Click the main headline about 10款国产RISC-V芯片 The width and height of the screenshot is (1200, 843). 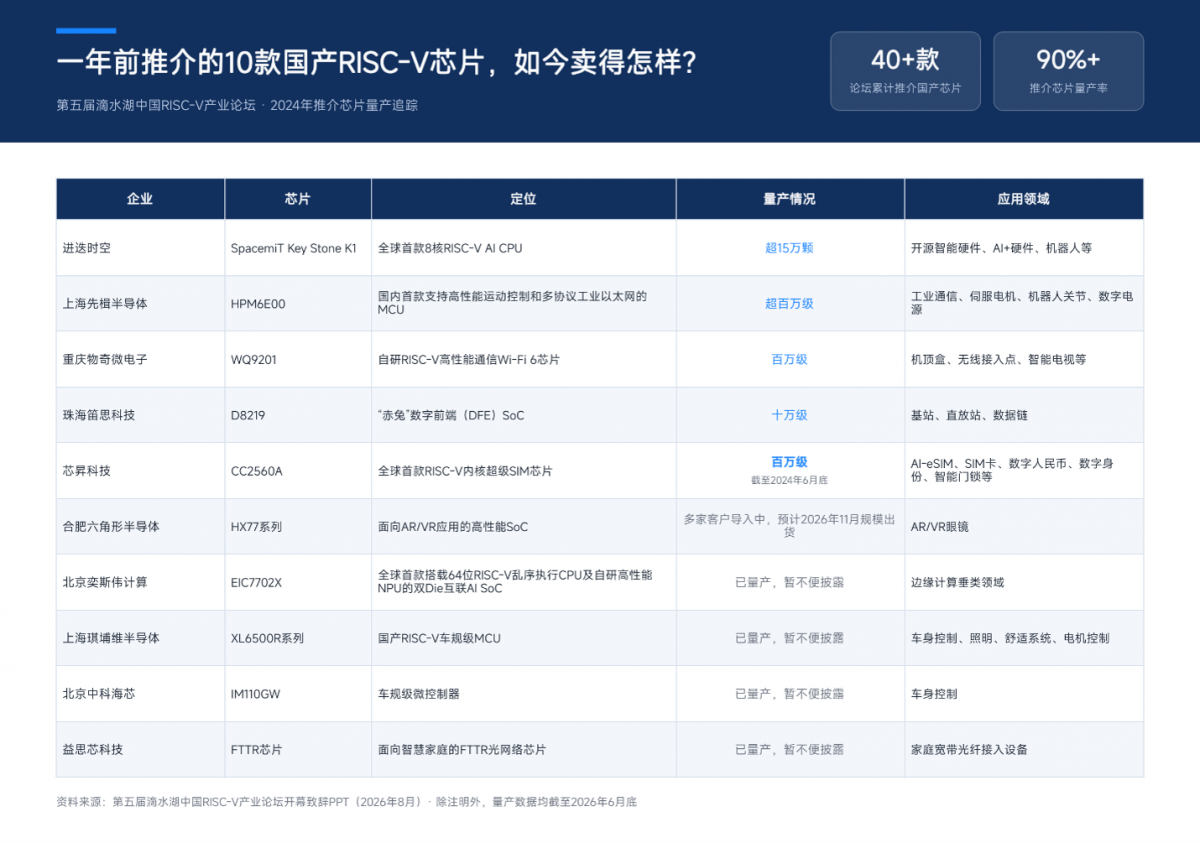tap(377, 63)
